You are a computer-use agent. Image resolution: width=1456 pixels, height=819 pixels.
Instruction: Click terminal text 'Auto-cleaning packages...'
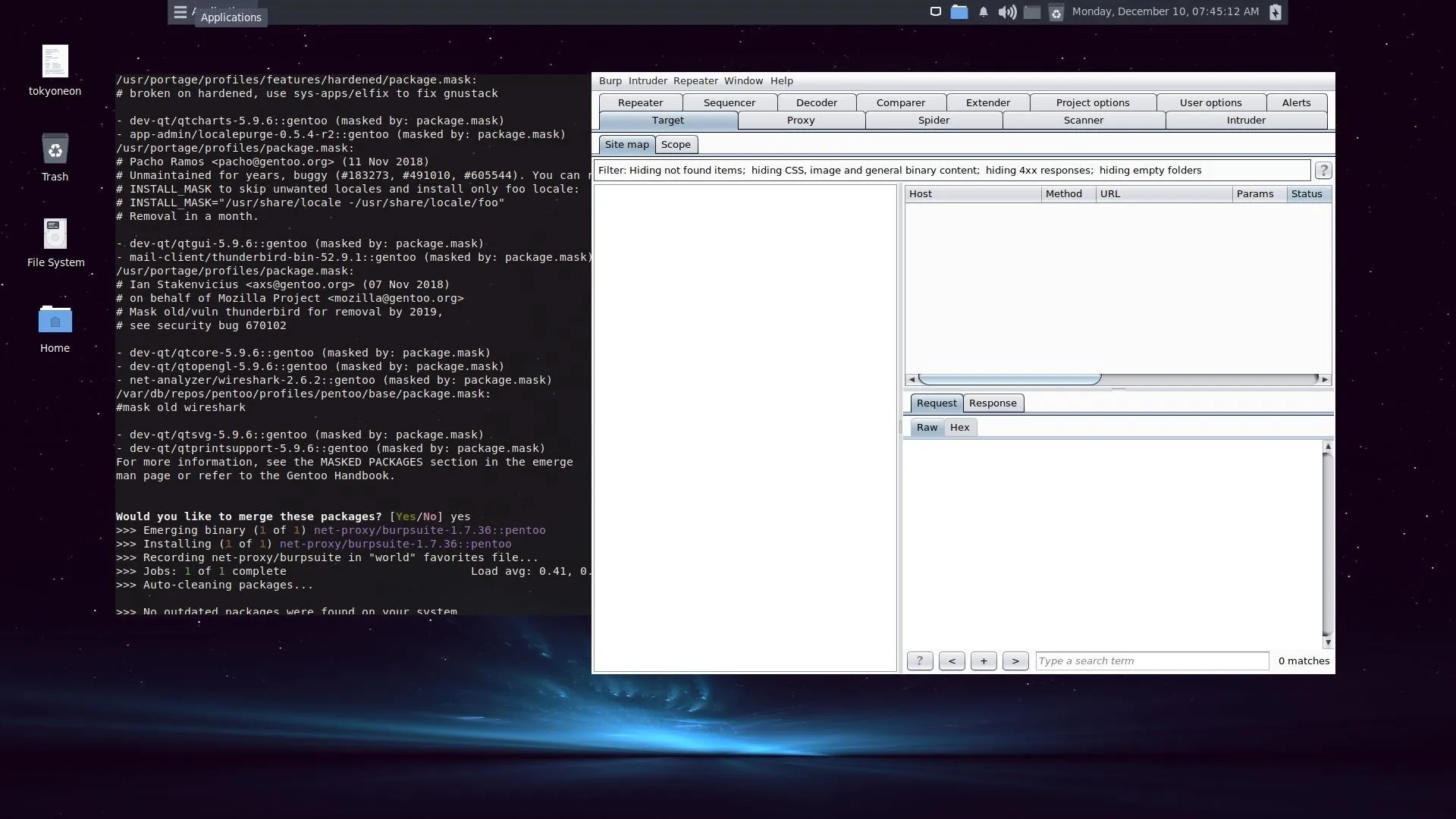pos(227,585)
